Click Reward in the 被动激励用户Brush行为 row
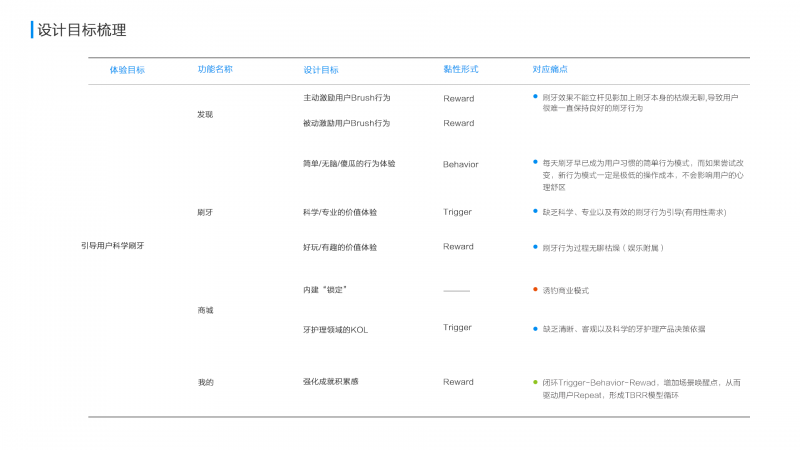This screenshot has height=450, width=800. 459,123
